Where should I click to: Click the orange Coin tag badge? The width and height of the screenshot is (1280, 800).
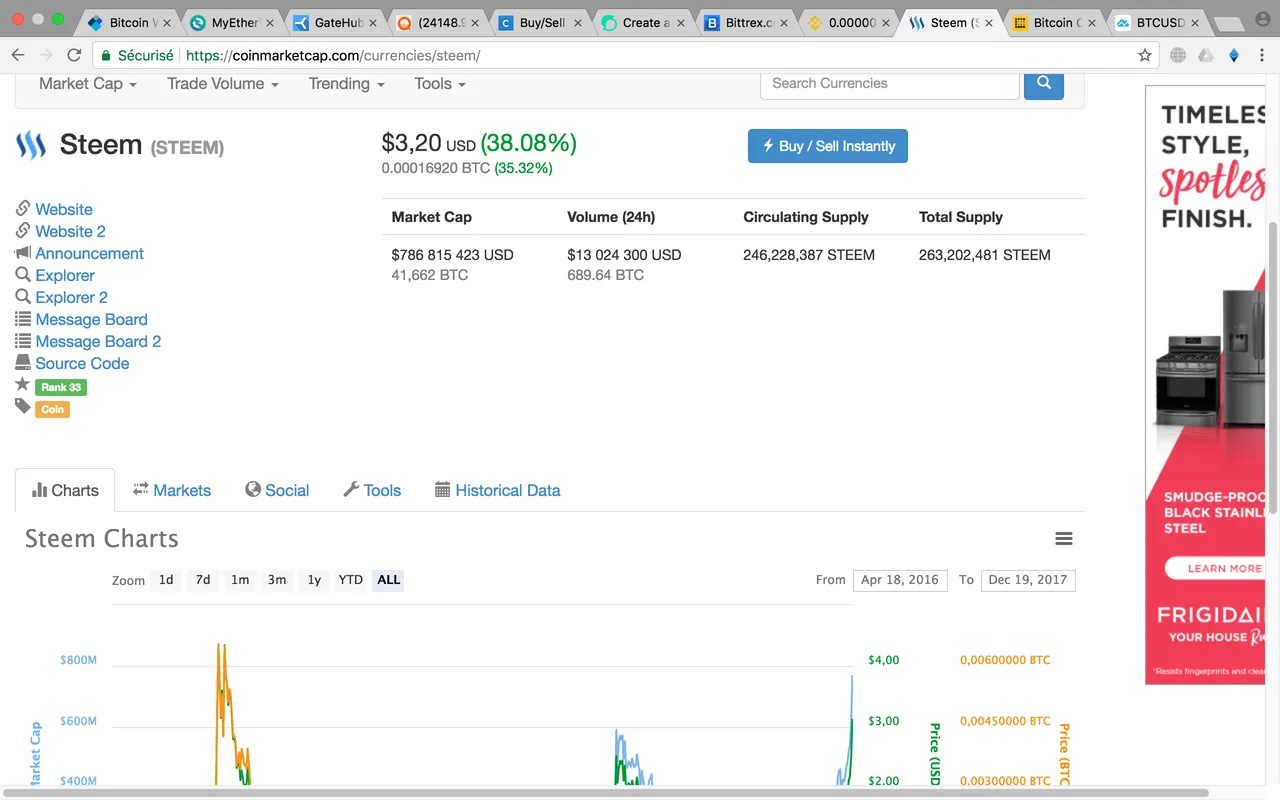[53, 409]
